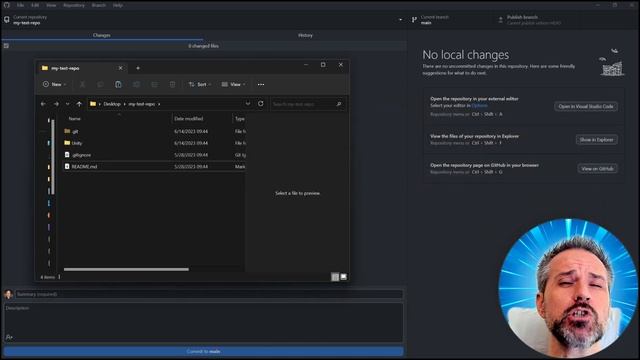The width and height of the screenshot is (640, 360).
Task: Open the View dropdown in Explorer
Action: tap(233, 84)
